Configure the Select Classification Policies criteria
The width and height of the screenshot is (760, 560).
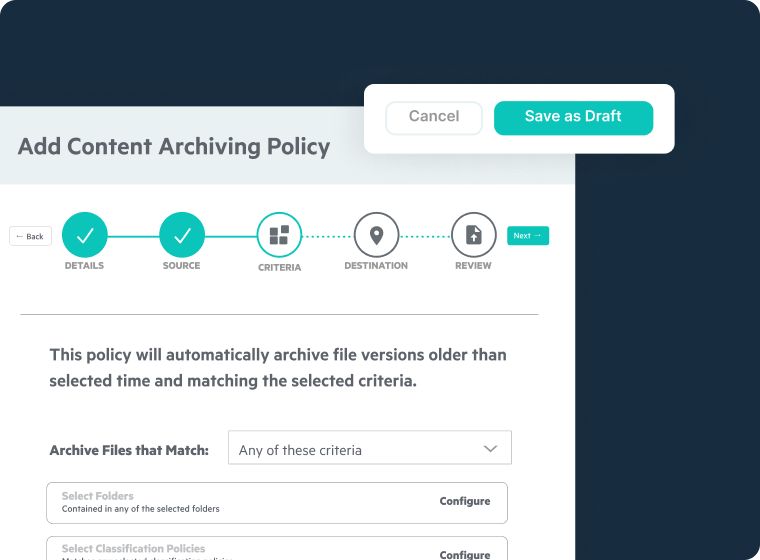[x=465, y=554]
